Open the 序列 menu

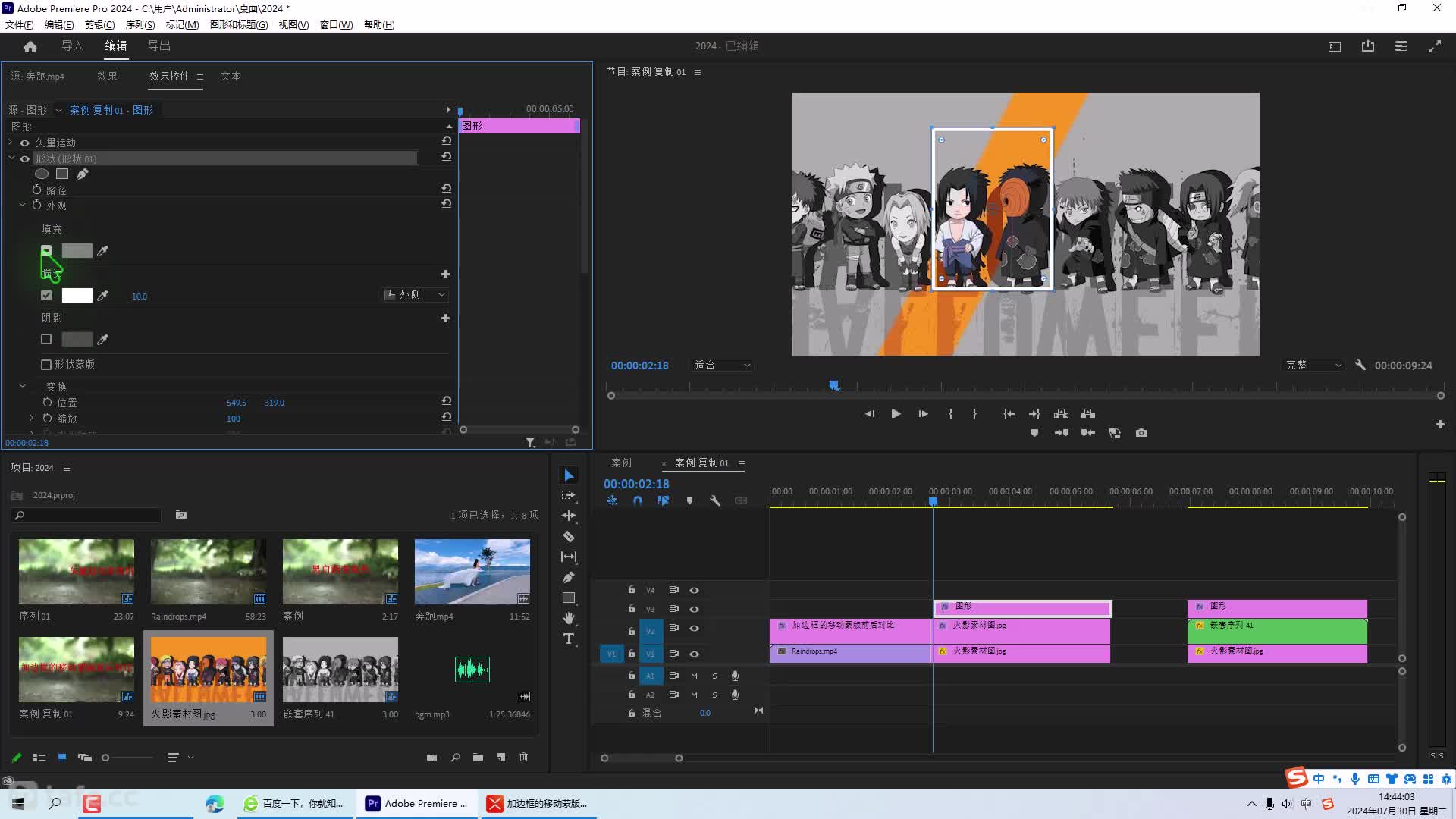[x=140, y=24]
